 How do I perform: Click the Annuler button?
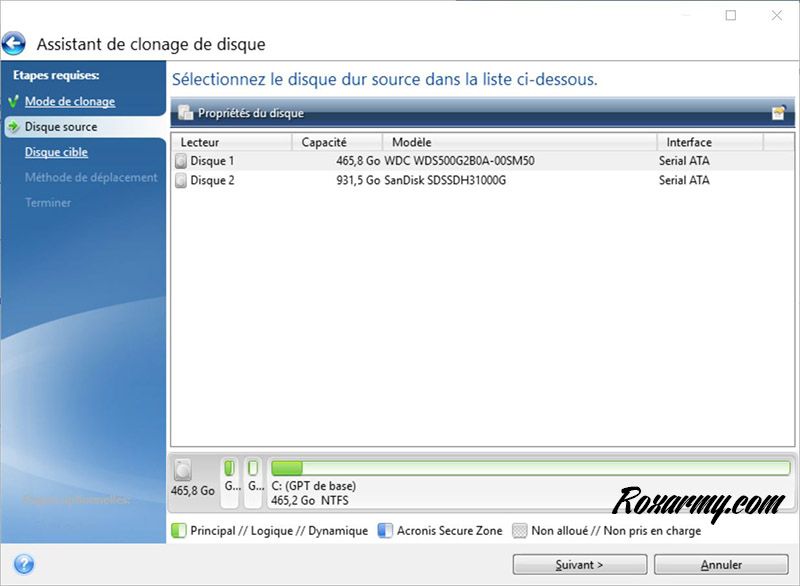pyautogui.click(x=720, y=565)
